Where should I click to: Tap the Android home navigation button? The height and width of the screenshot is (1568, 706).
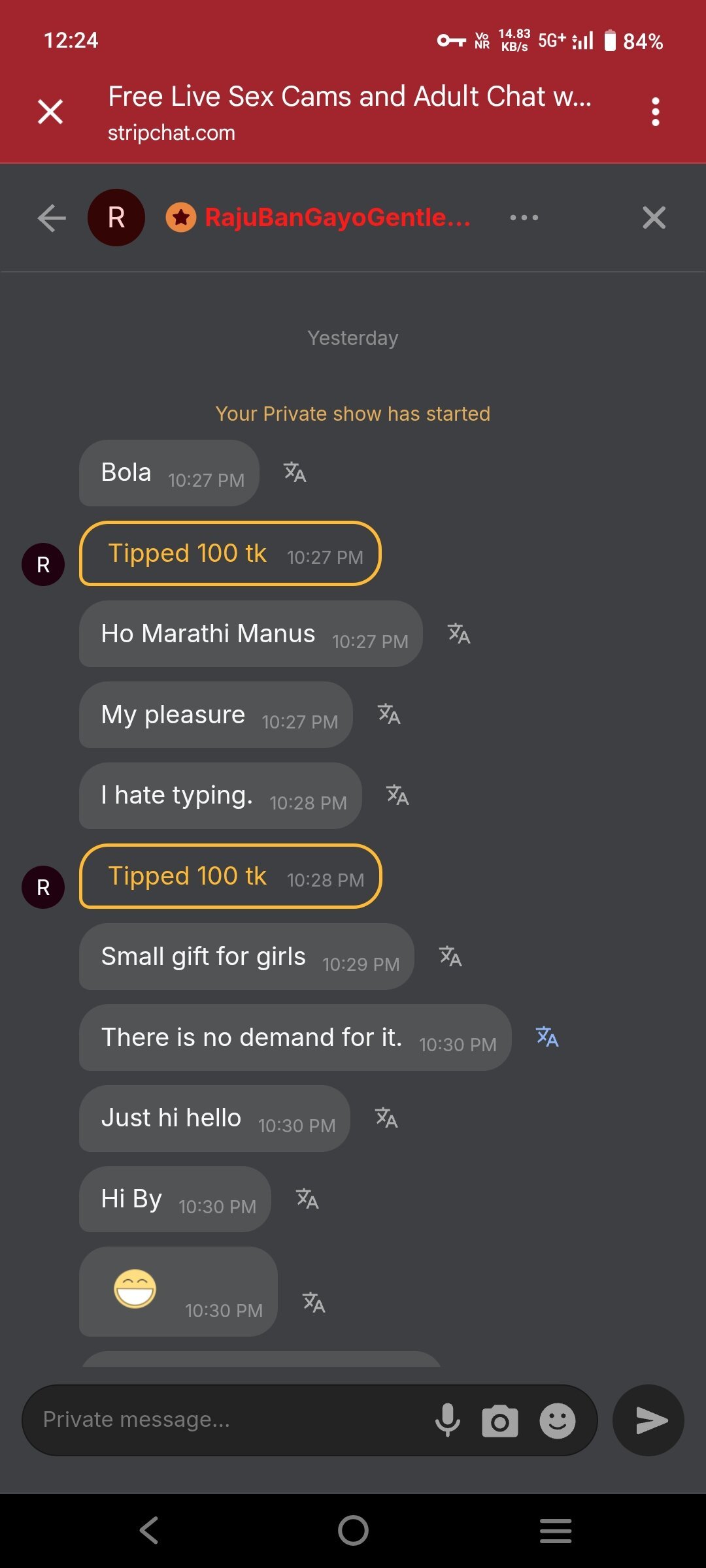coord(353,1530)
